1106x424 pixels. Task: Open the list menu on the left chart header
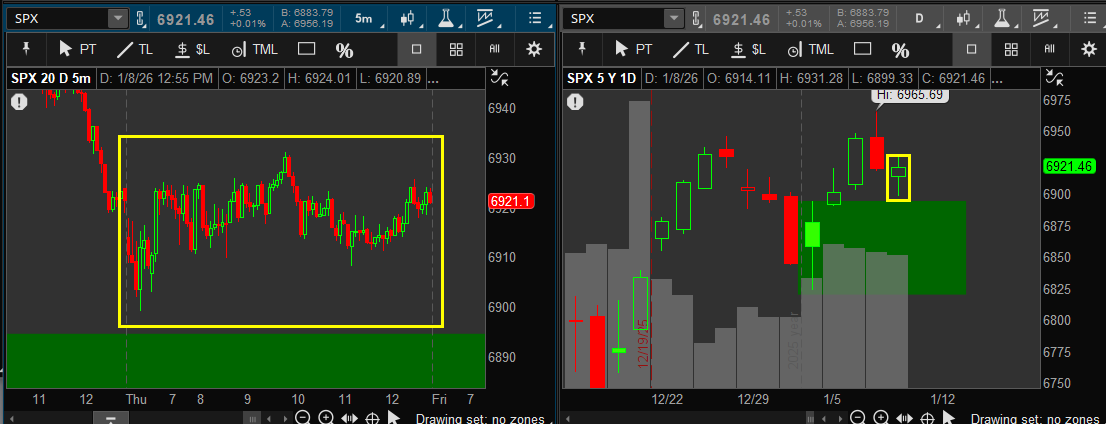click(x=535, y=18)
